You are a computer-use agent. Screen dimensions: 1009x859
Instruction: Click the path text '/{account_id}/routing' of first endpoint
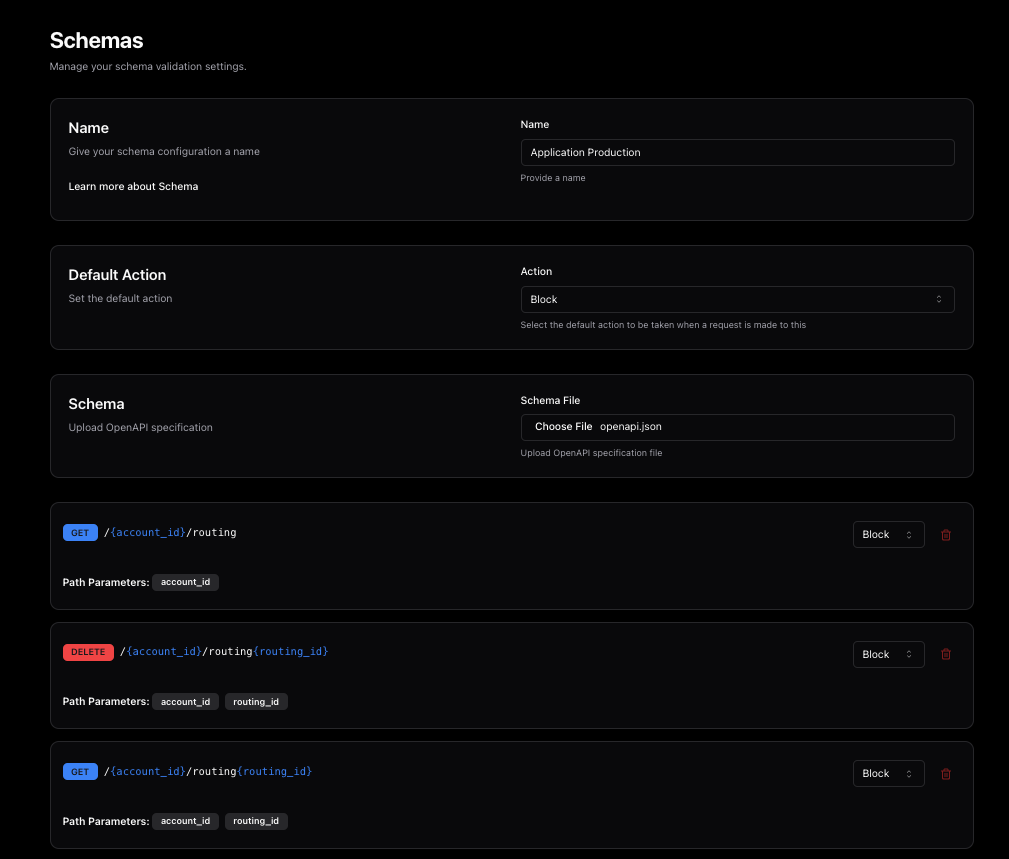170,533
